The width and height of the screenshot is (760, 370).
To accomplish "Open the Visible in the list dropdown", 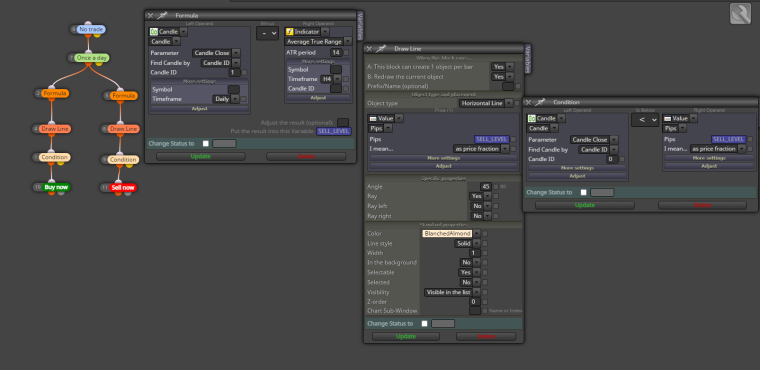I will tap(452, 292).
